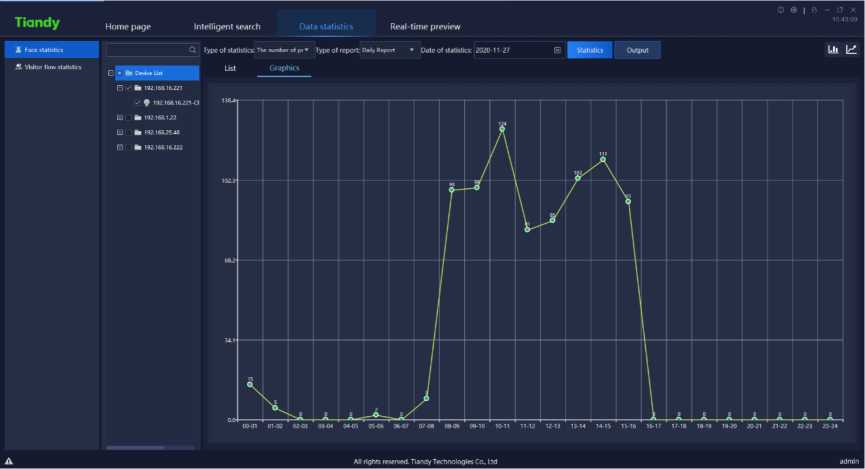
Task: Click the Statistics button
Action: (x=589, y=50)
